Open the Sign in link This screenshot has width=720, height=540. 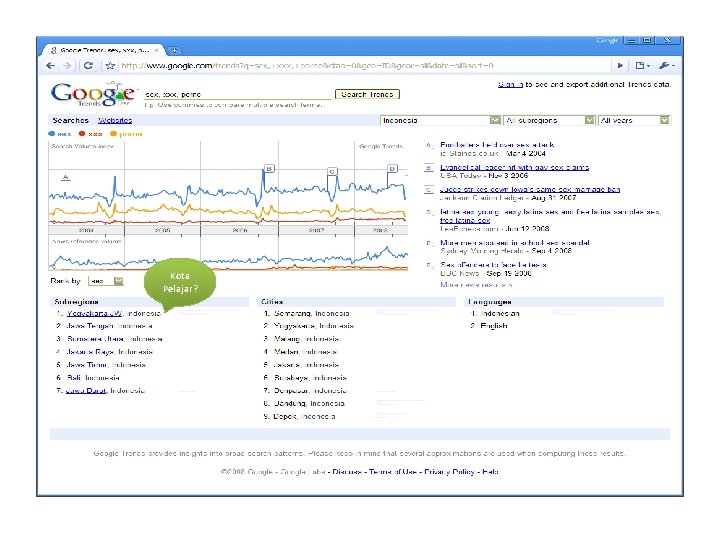pos(510,84)
